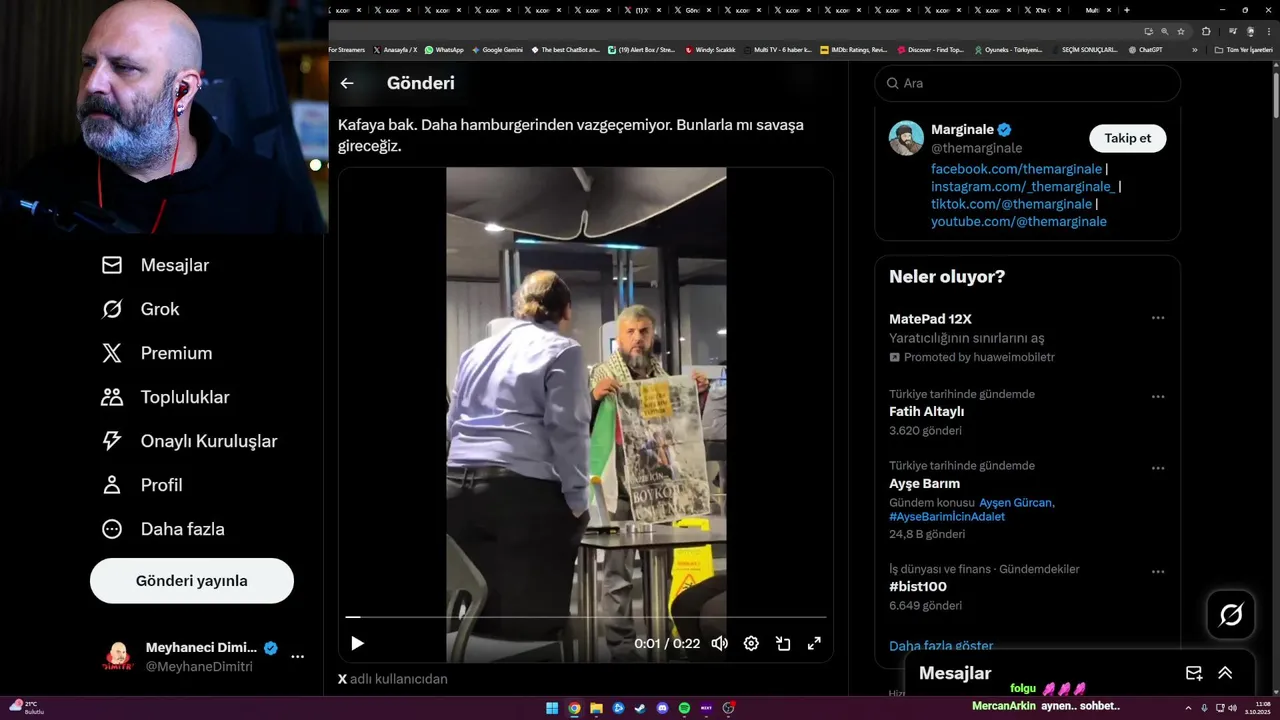
Task: Open Ayşen Gürcan topic link
Action: [x=1015, y=503]
